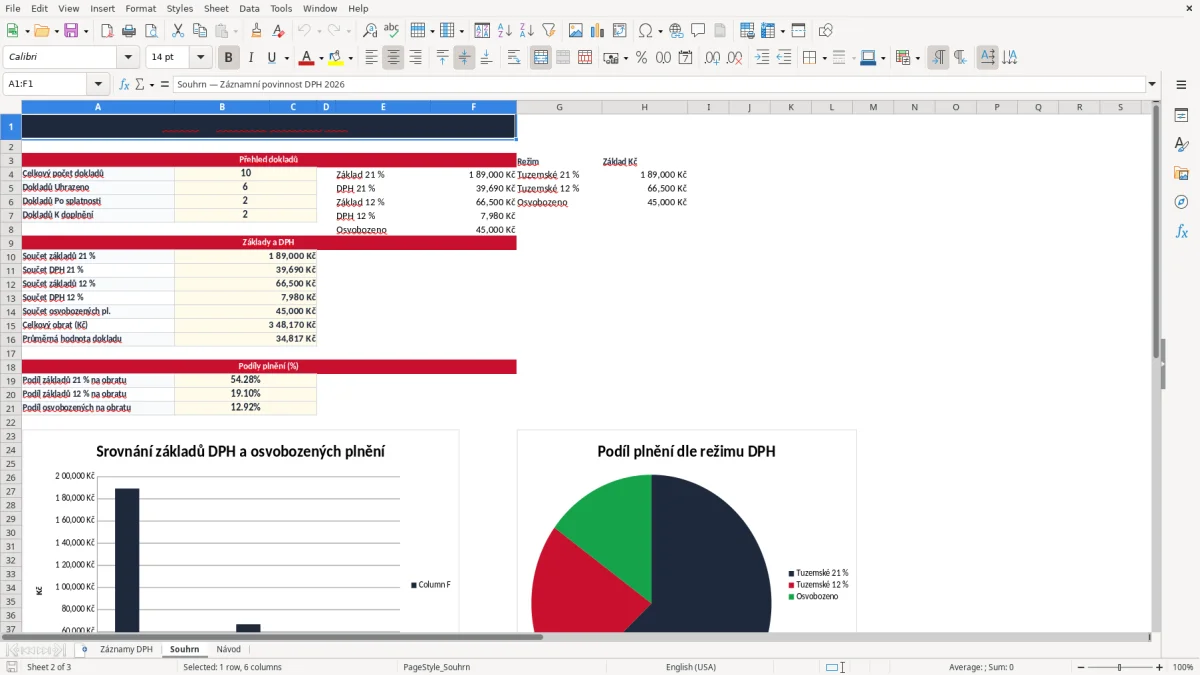1200x675 pixels.
Task: Toggle Bold formatting
Action: click(x=228, y=58)
